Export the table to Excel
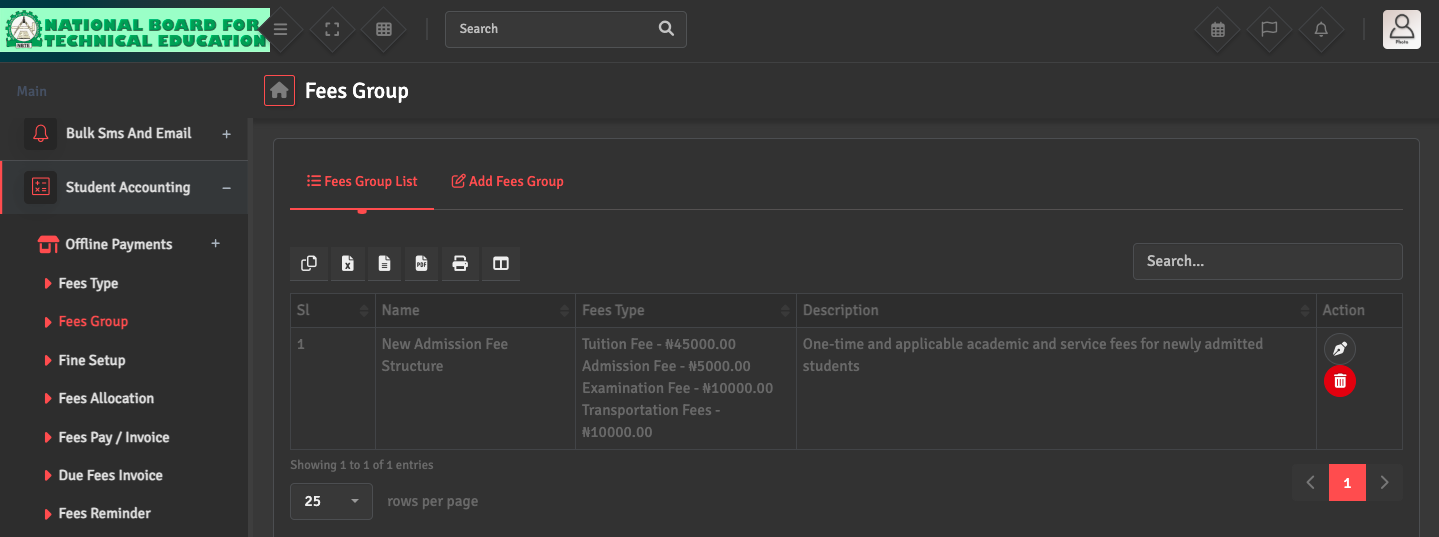The width and height of the screenshot is (1439, 537). (x=347, y=263)
